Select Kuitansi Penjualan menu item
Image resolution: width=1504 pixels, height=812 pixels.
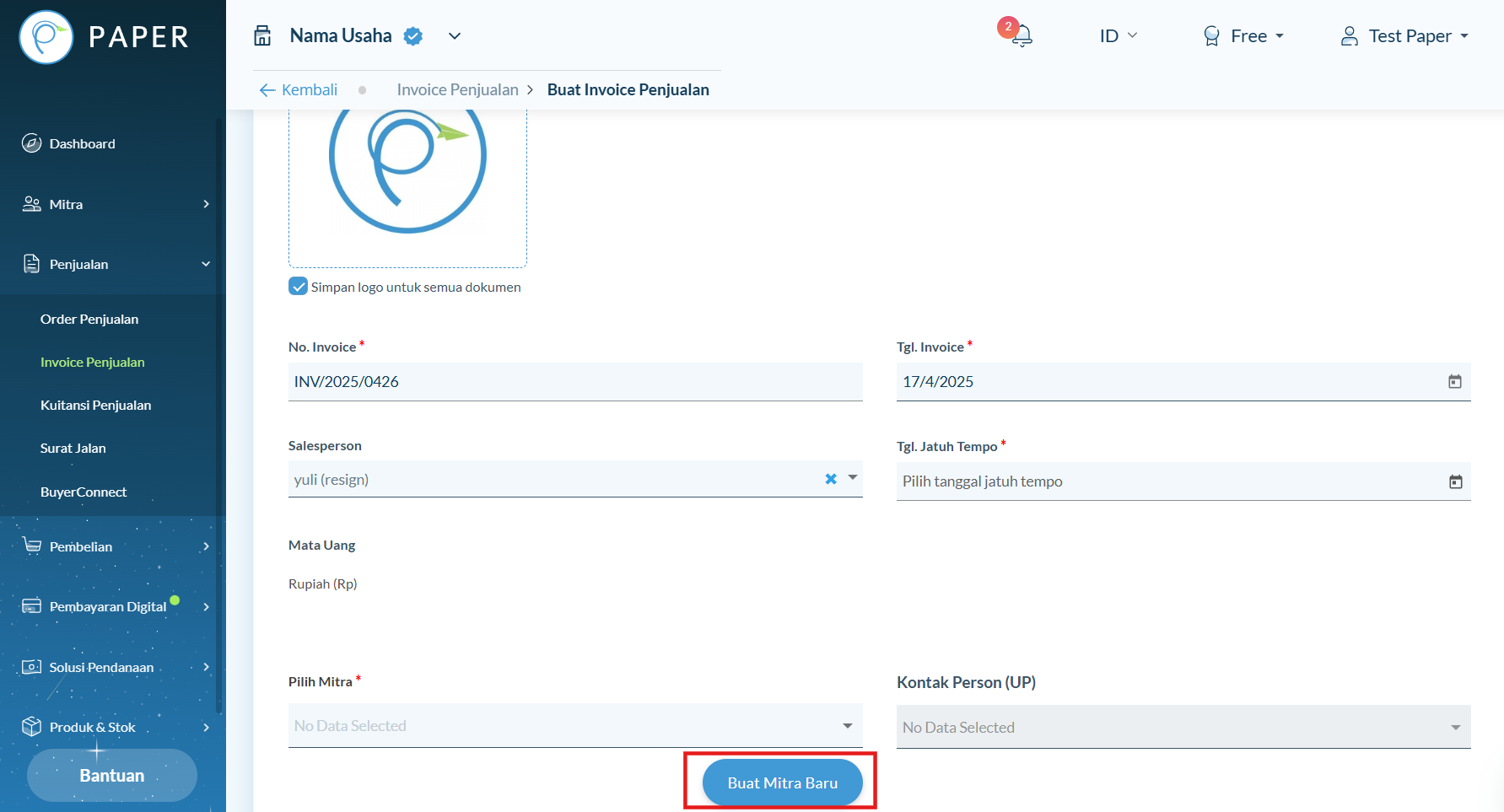point(96,405)
